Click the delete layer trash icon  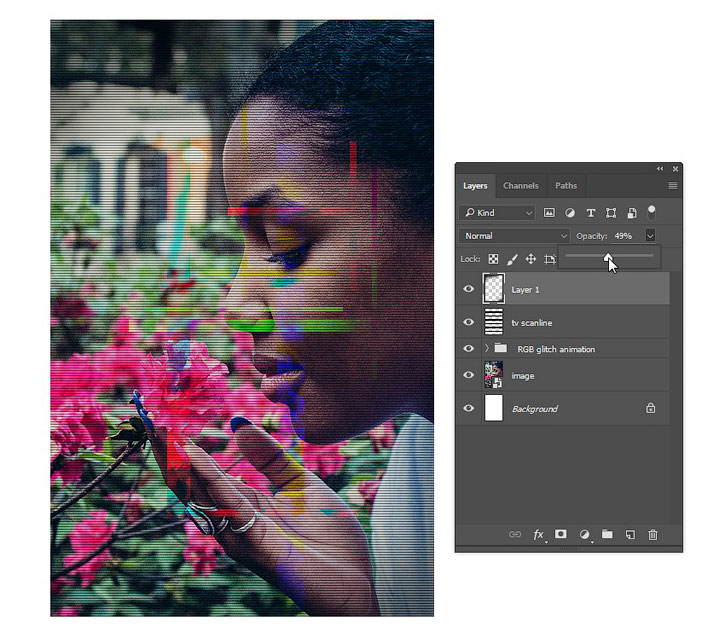652,534
